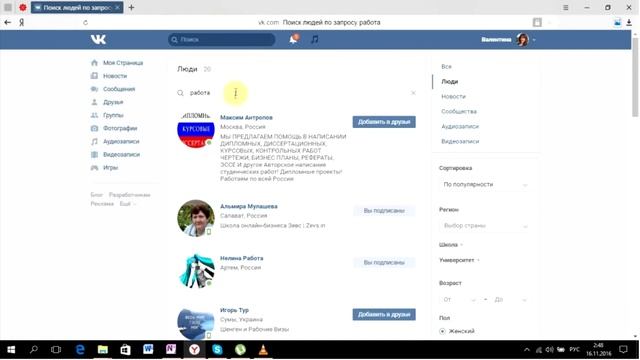Go back with browser back arrow
Viewport: 640px width, 360px height.
coord(7,22)
